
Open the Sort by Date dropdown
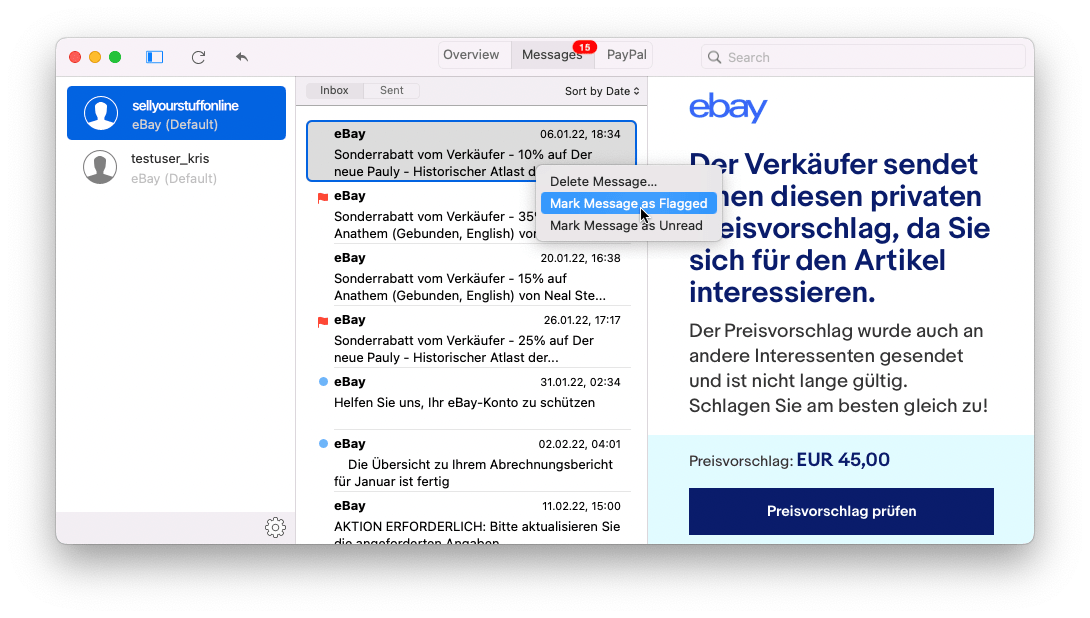tap(602, 91)
